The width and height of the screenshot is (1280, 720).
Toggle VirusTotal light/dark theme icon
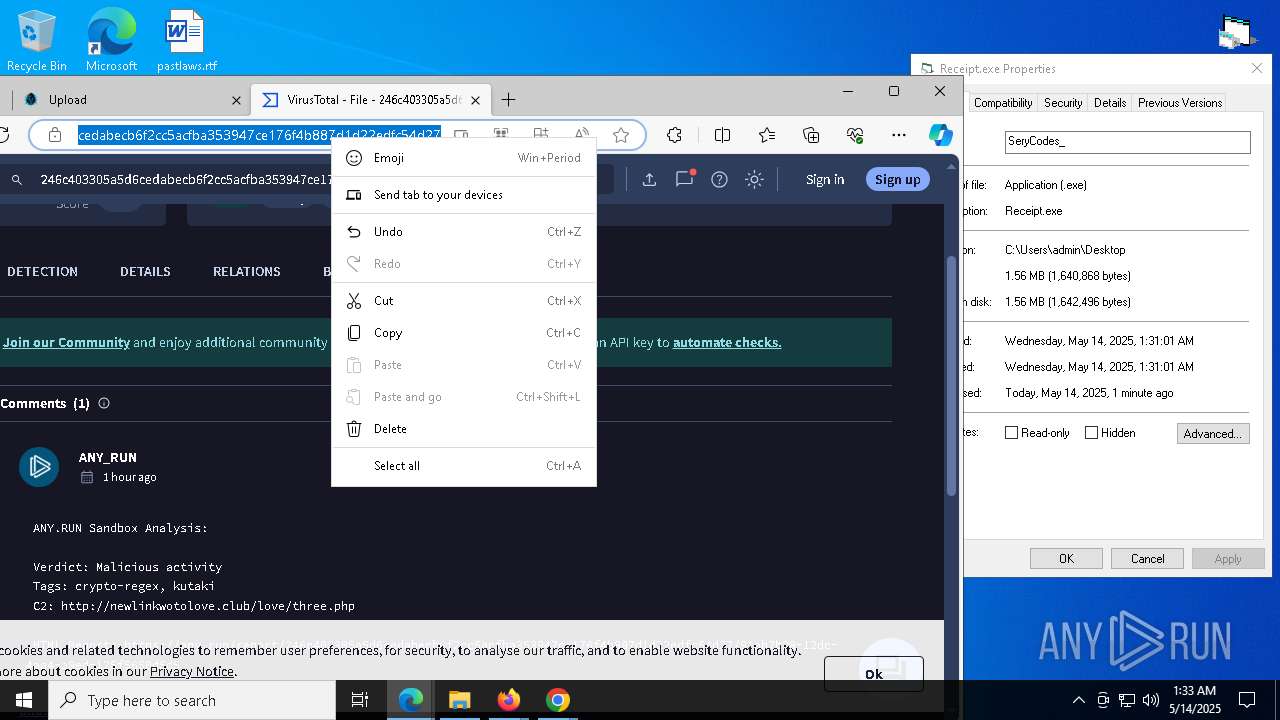755,179
